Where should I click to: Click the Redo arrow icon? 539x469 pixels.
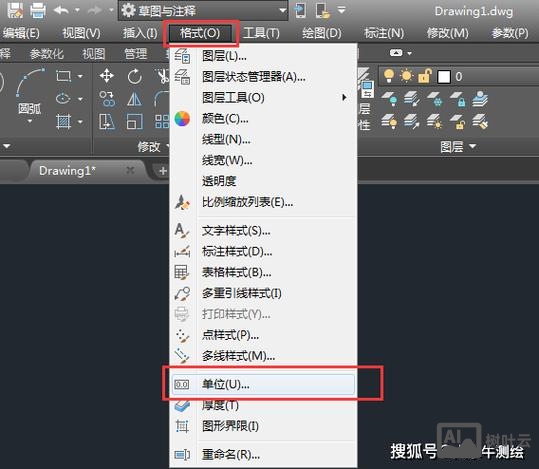[x=95, y=11]
